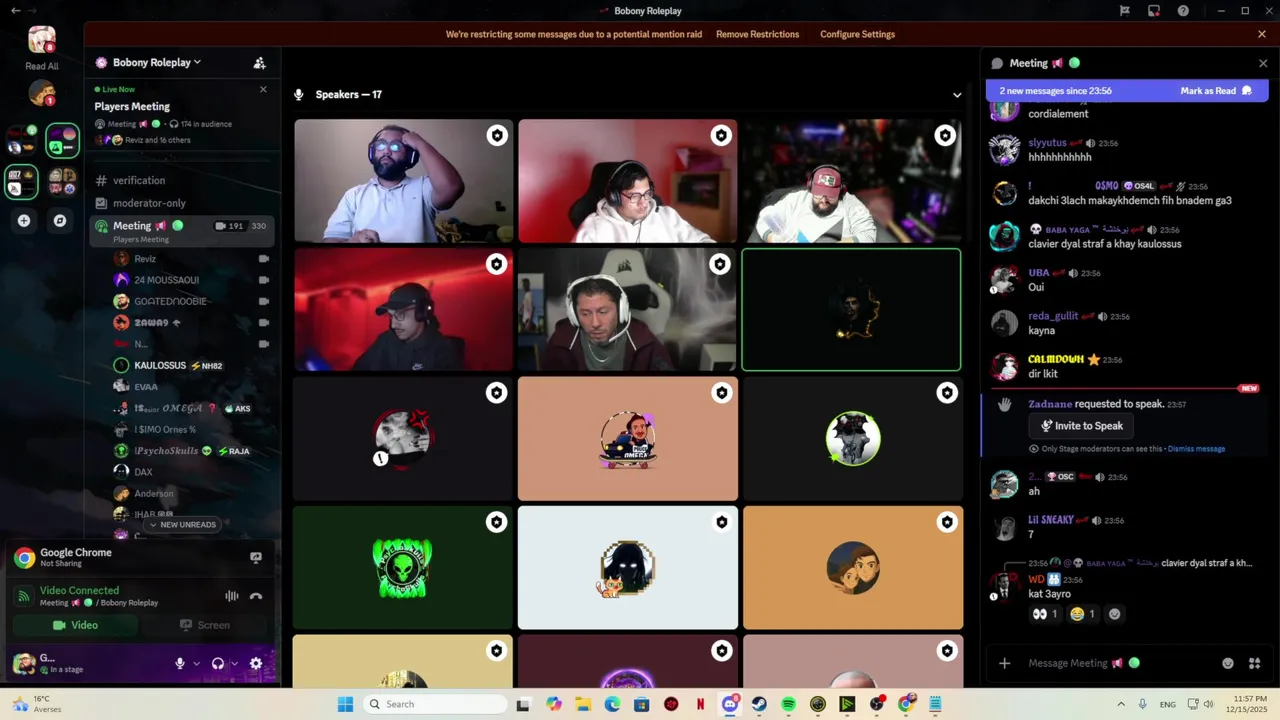Open Discord help question mark icon
Viewport: 1280px width, 720px height.
coord(1183,11)
